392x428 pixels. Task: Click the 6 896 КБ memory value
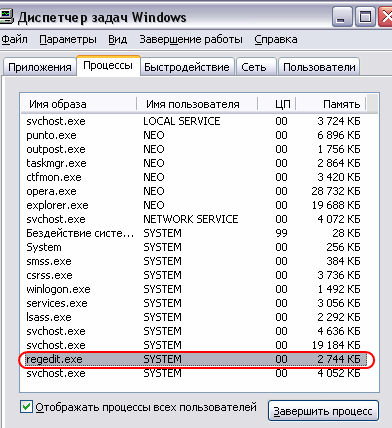point(339,135)
